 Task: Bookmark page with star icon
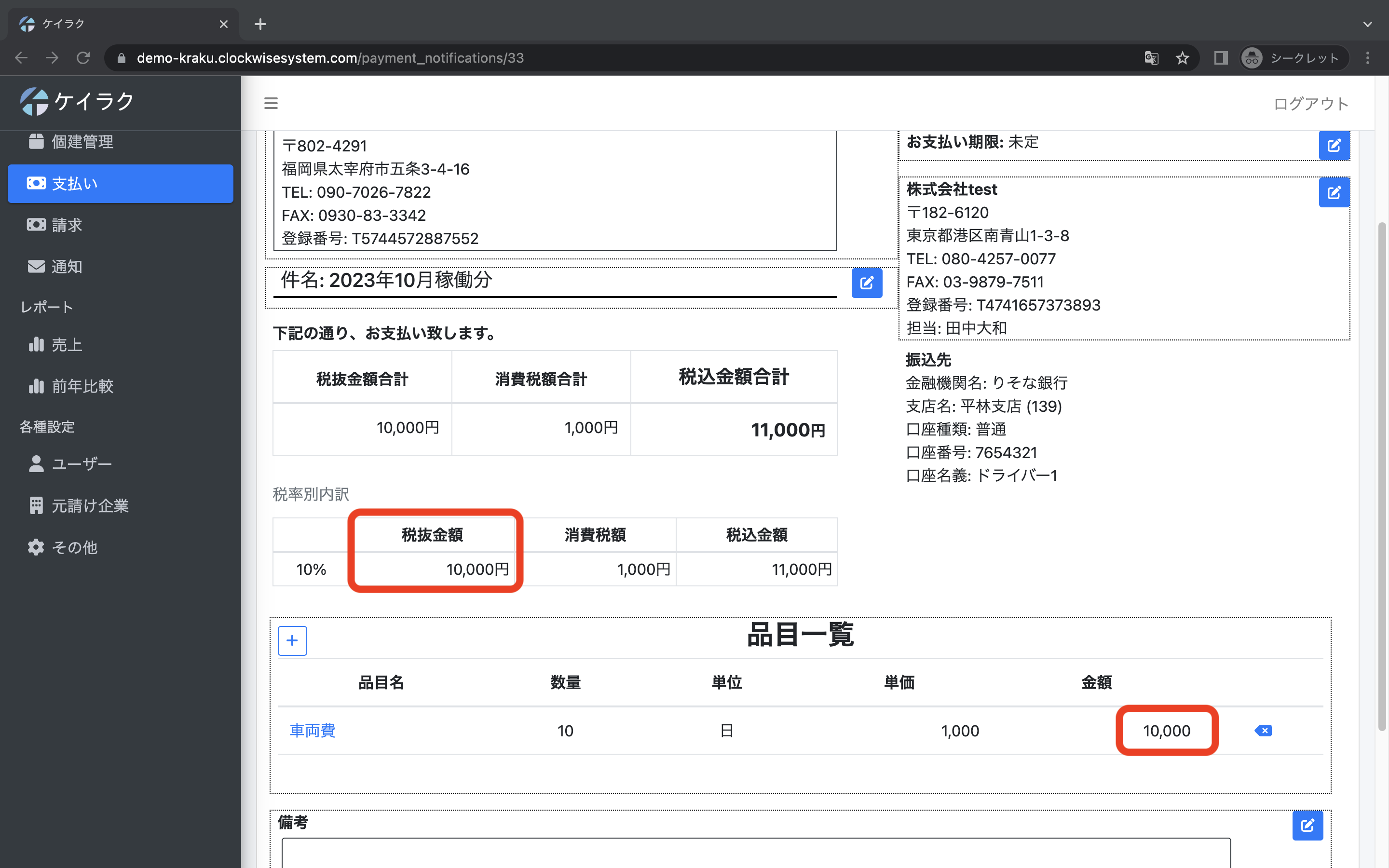(1182, 58)
